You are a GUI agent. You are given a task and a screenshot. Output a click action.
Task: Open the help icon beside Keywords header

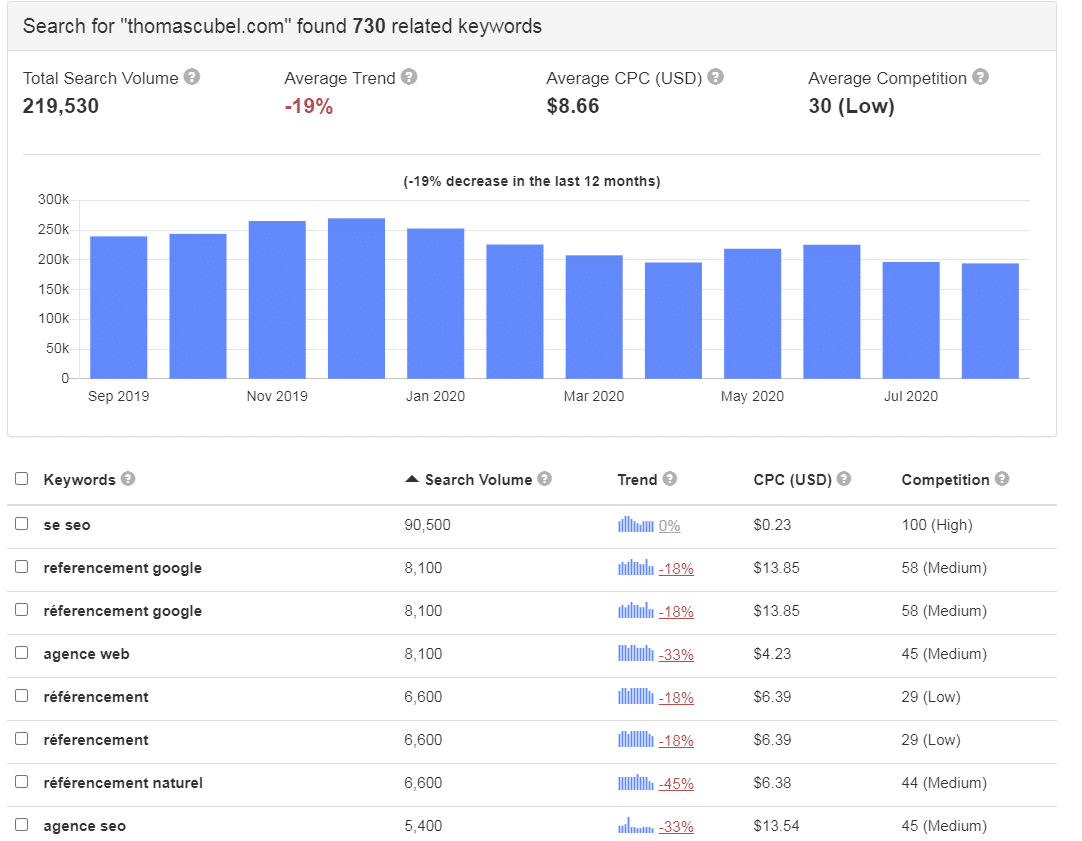click(x=127, y=479)
